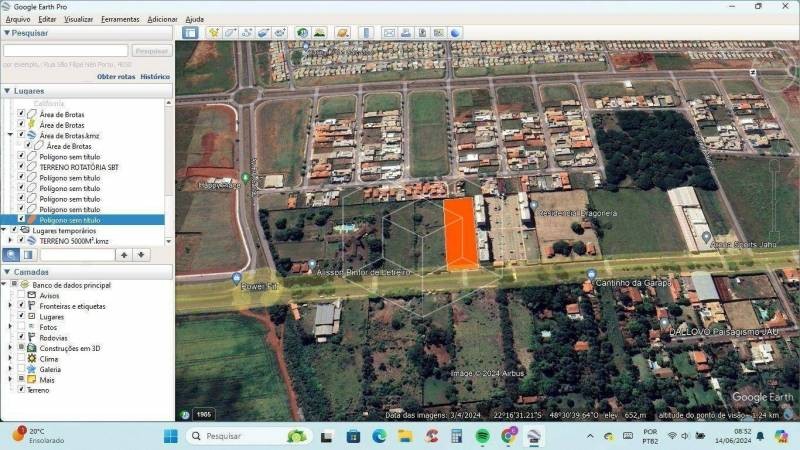The width and height of the screenshot is (800, 450).
Task: Expand the Galeria layer node
Action: point(10,369)
